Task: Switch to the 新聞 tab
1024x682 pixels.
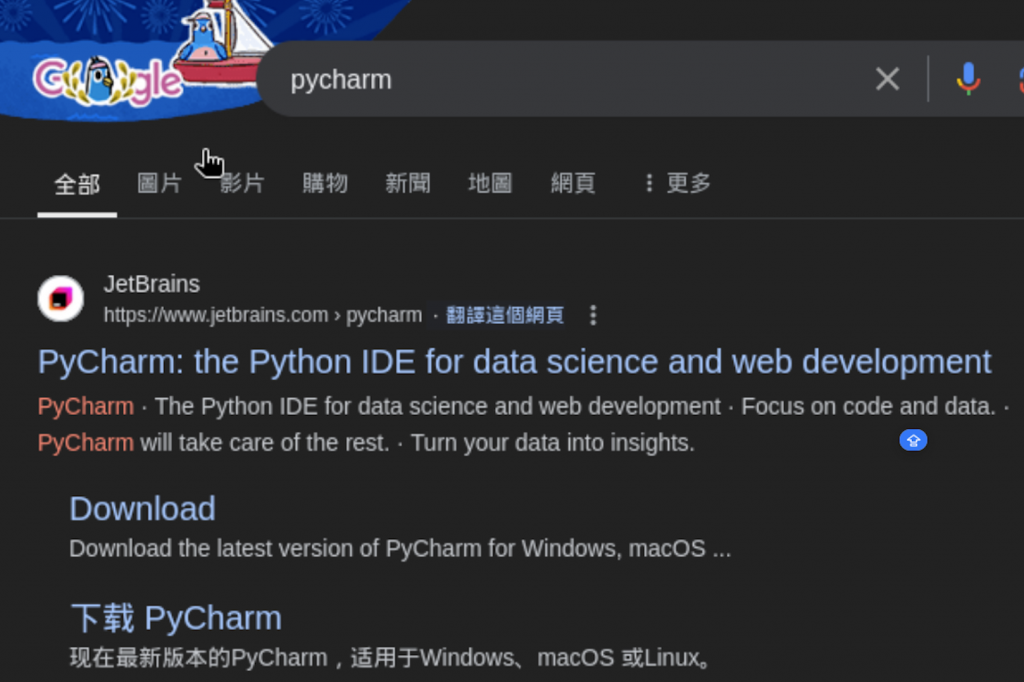Action: coord(408,184)
